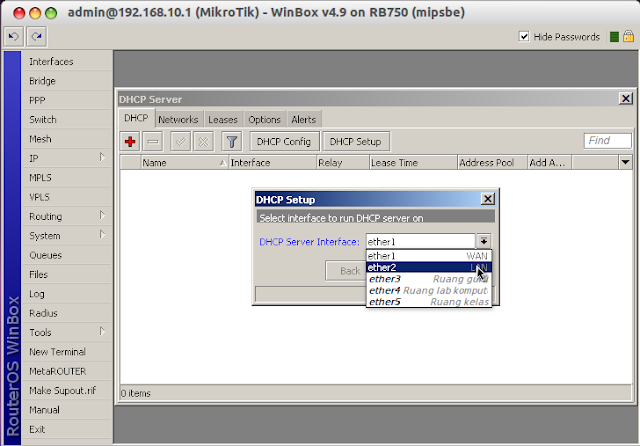The height and width of the screenshot is (446, 640).
Task: Switch to the Options tab
Action: click(264, 120)
